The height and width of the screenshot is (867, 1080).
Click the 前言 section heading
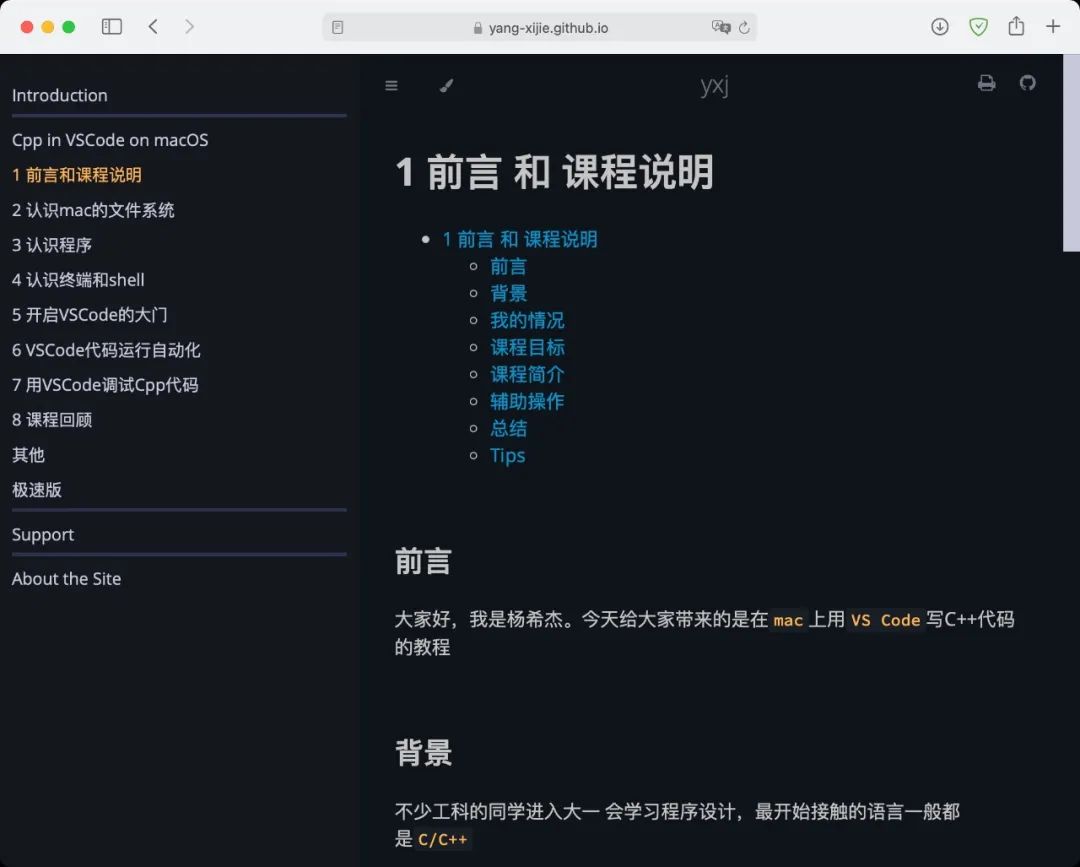click(x=423, y=561)
